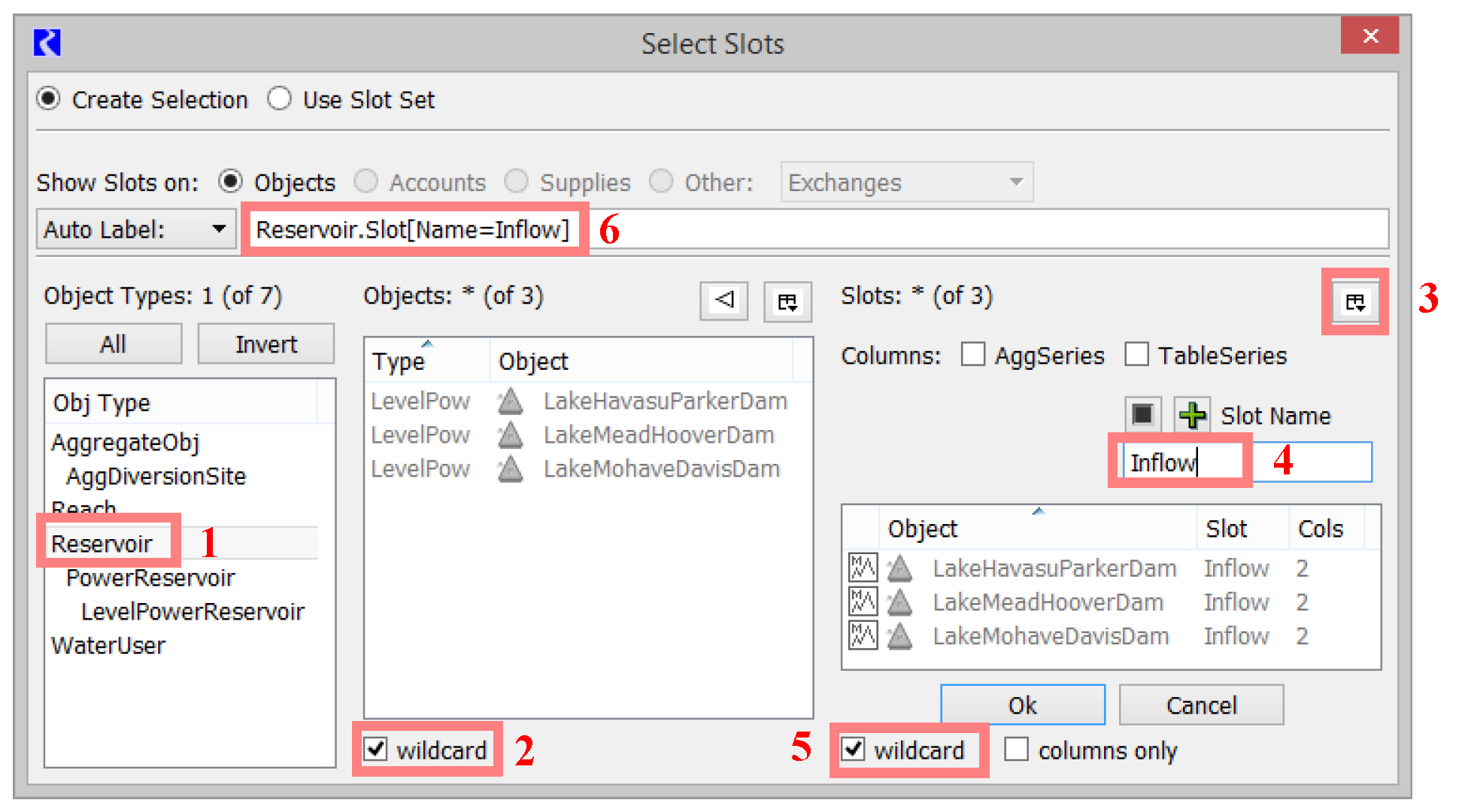The width and height of the screenshot is (1468, 812).
Task: Click the Invert button
Action: tap(265, 344)
